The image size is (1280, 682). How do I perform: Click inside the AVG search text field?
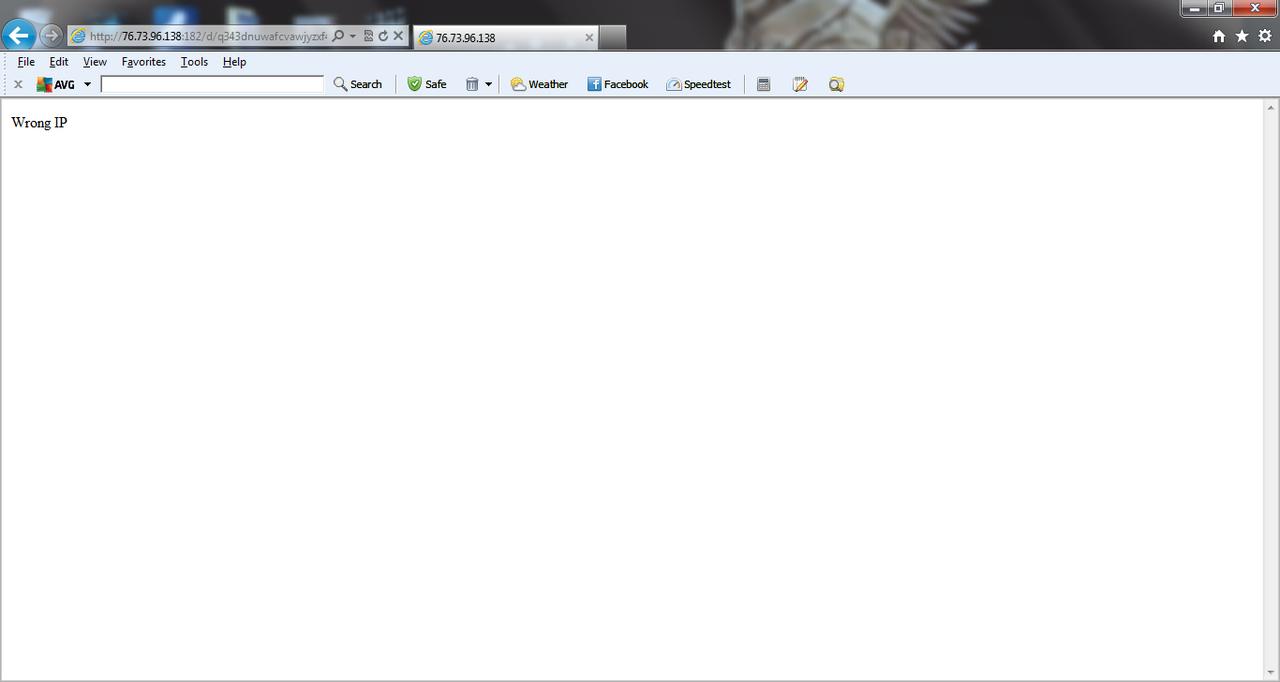(x=212, y=85)
